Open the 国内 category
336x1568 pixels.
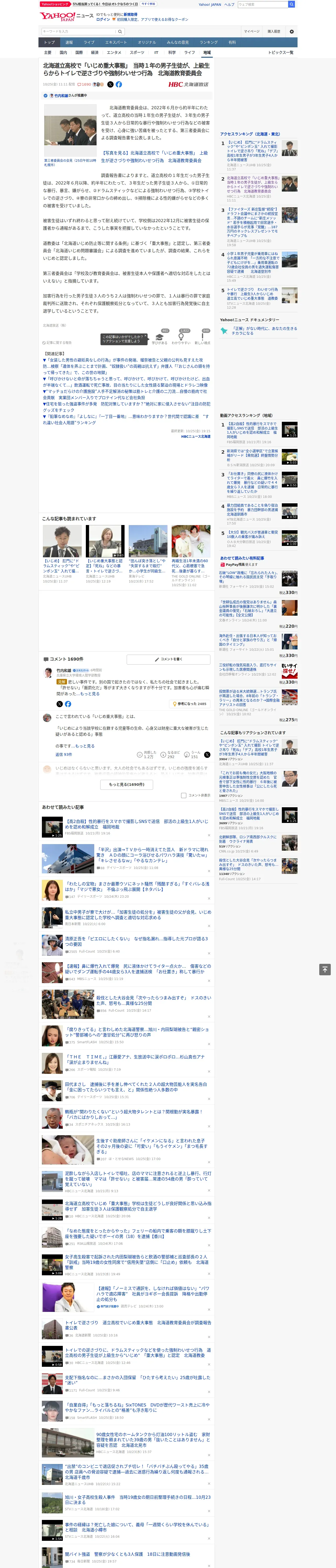pyautogui.click(x=63, y=52)
